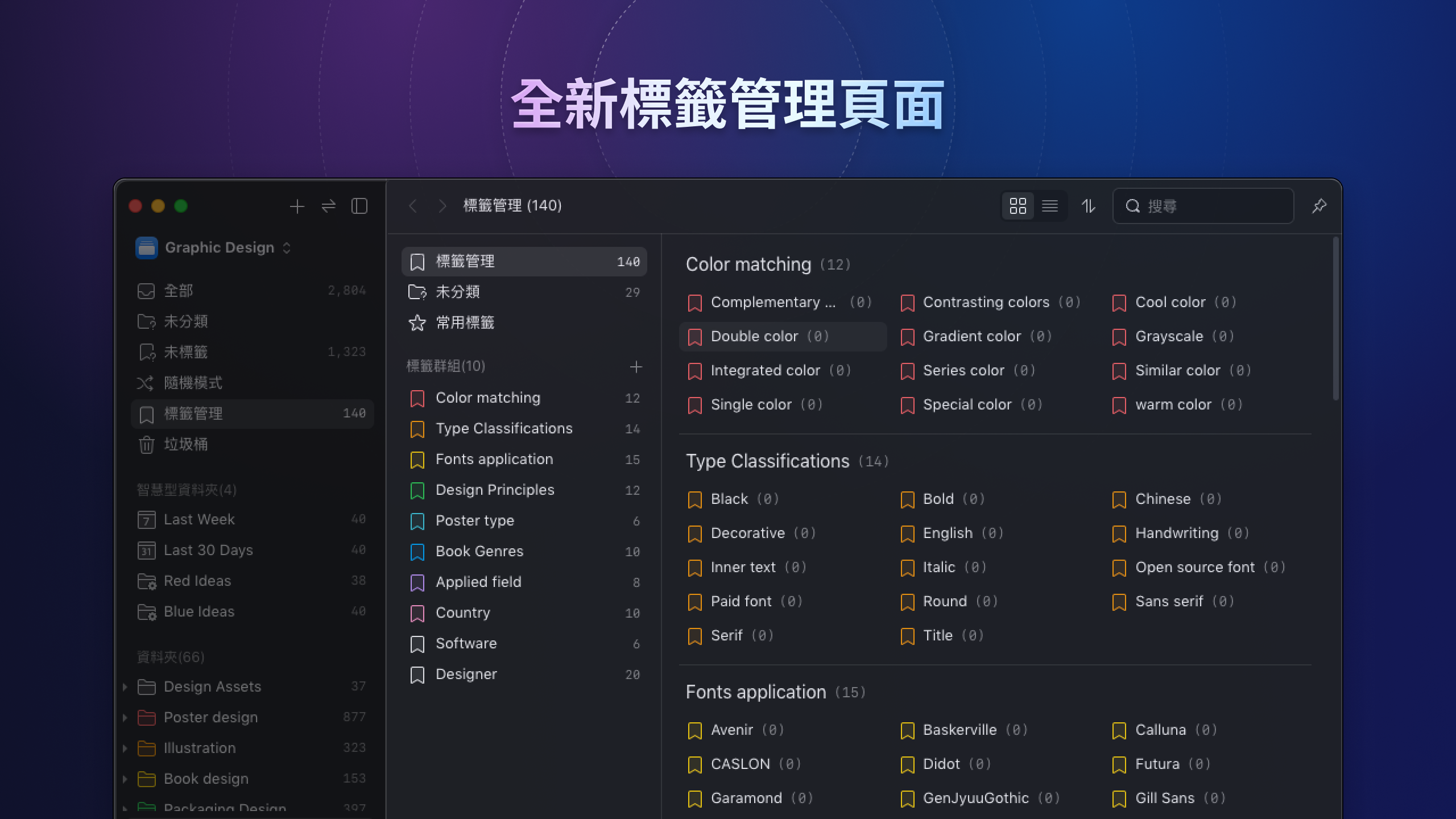Click the plus icon in the title bar
Viewport: 1456px width, 819px height.
click(296, 206)
